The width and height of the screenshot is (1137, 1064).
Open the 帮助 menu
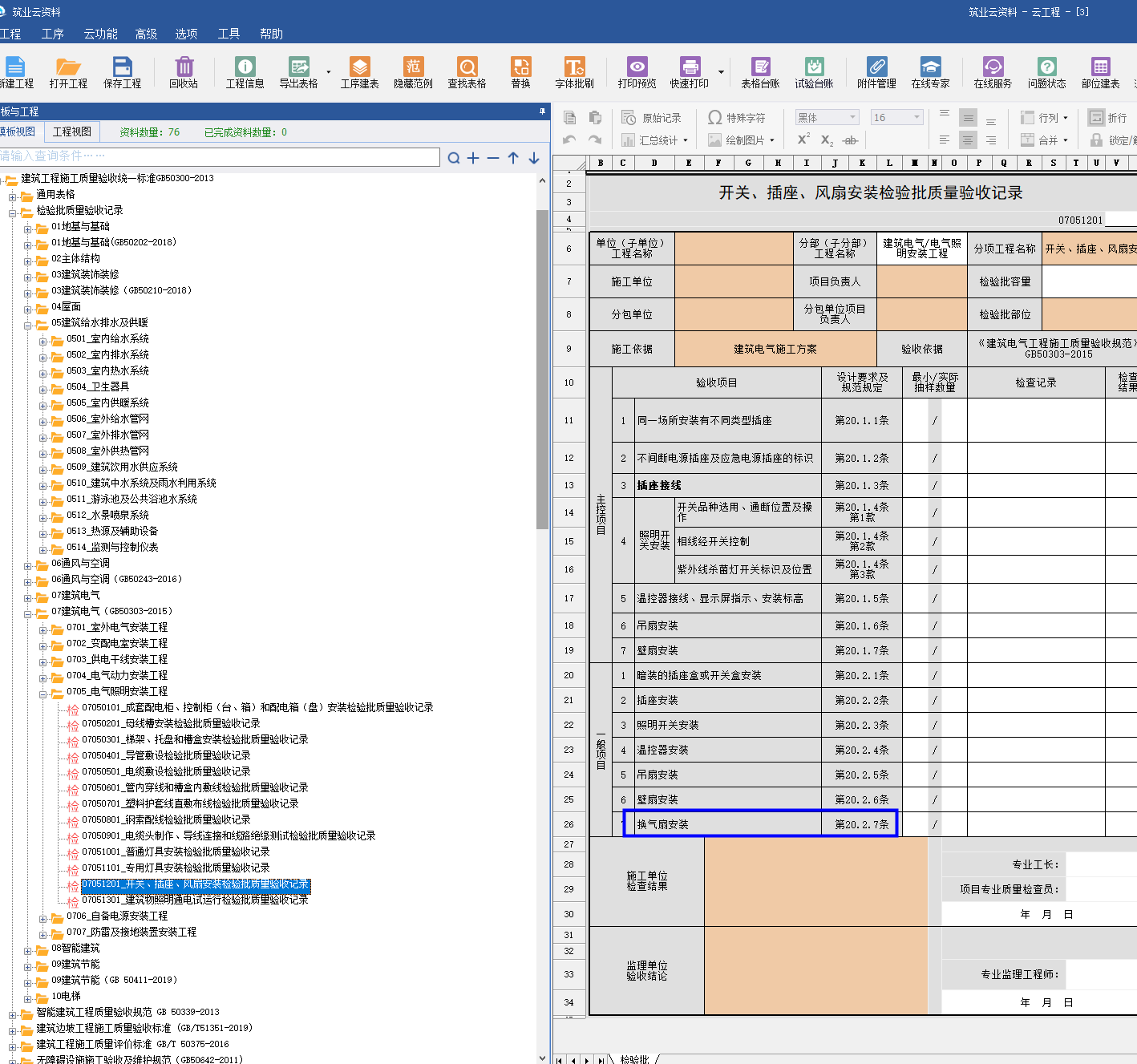(x=271, y=34)
